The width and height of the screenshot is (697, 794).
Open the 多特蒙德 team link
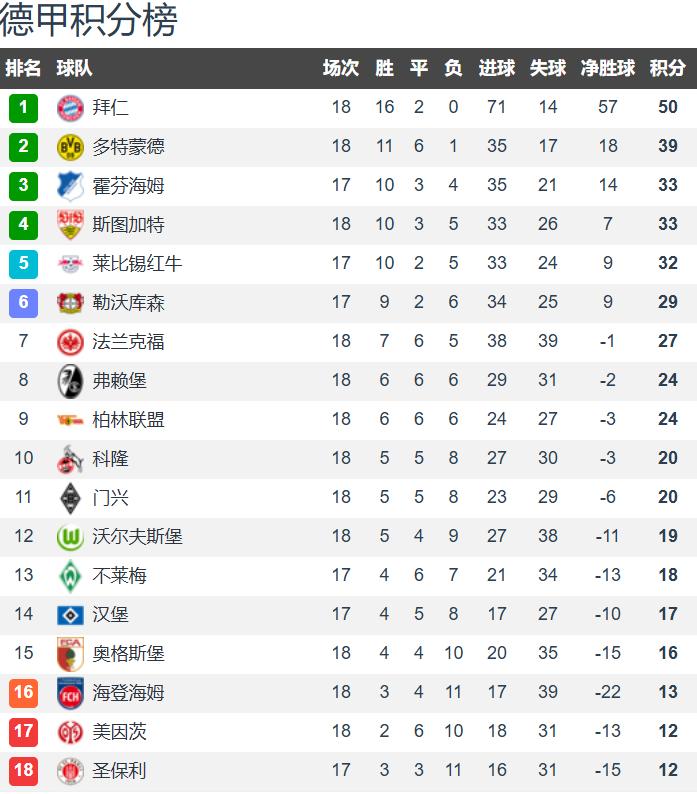point(128,147)
